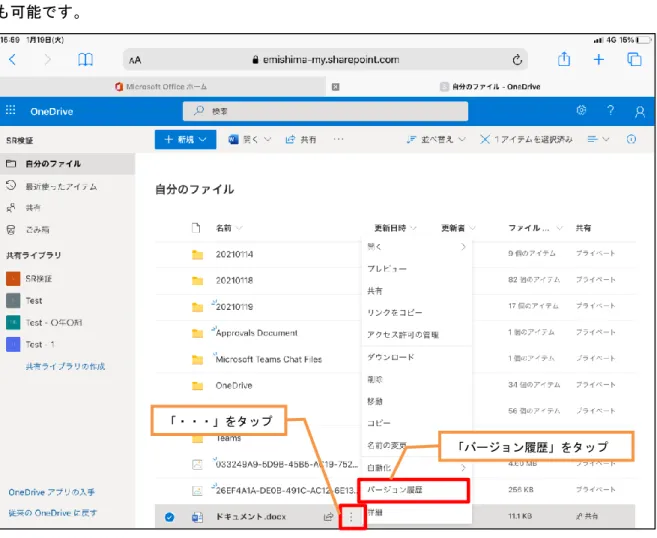
Task: Open the help question mark icon
Action: coord(610,110)
